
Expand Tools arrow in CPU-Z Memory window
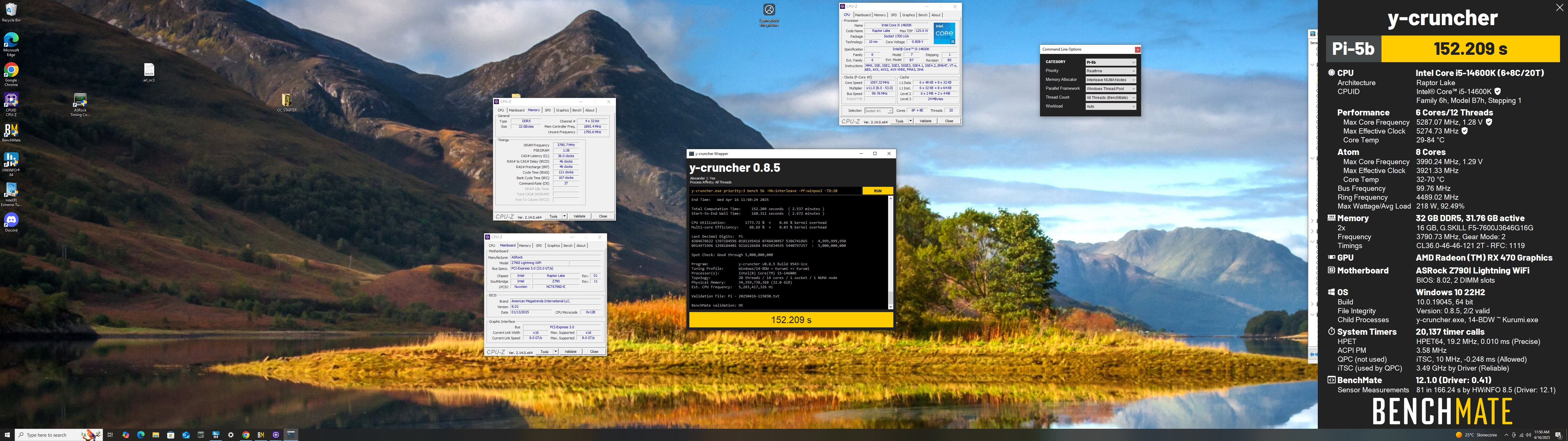[565, 216]
